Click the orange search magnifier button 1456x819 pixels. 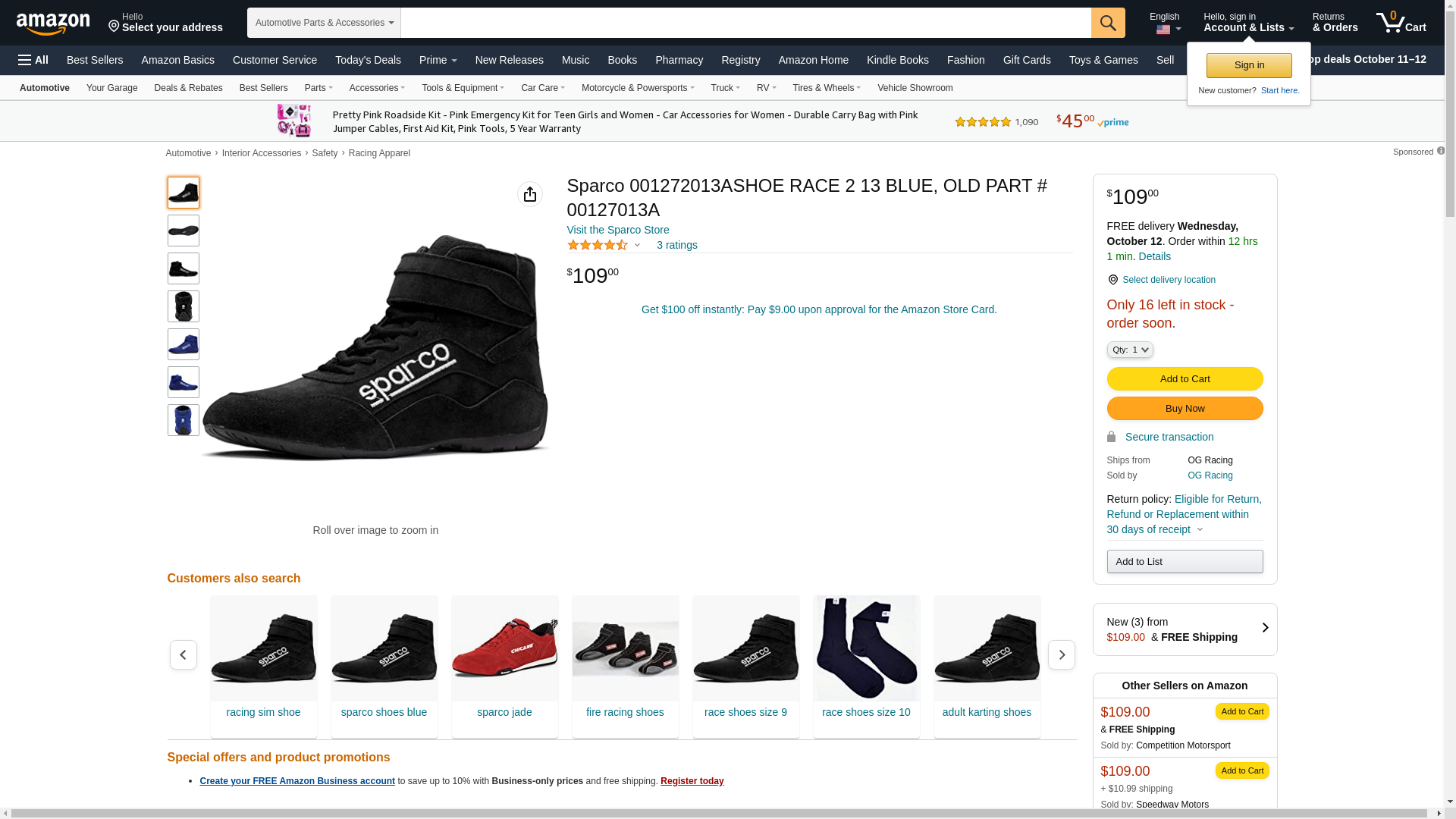point(1108,23)
